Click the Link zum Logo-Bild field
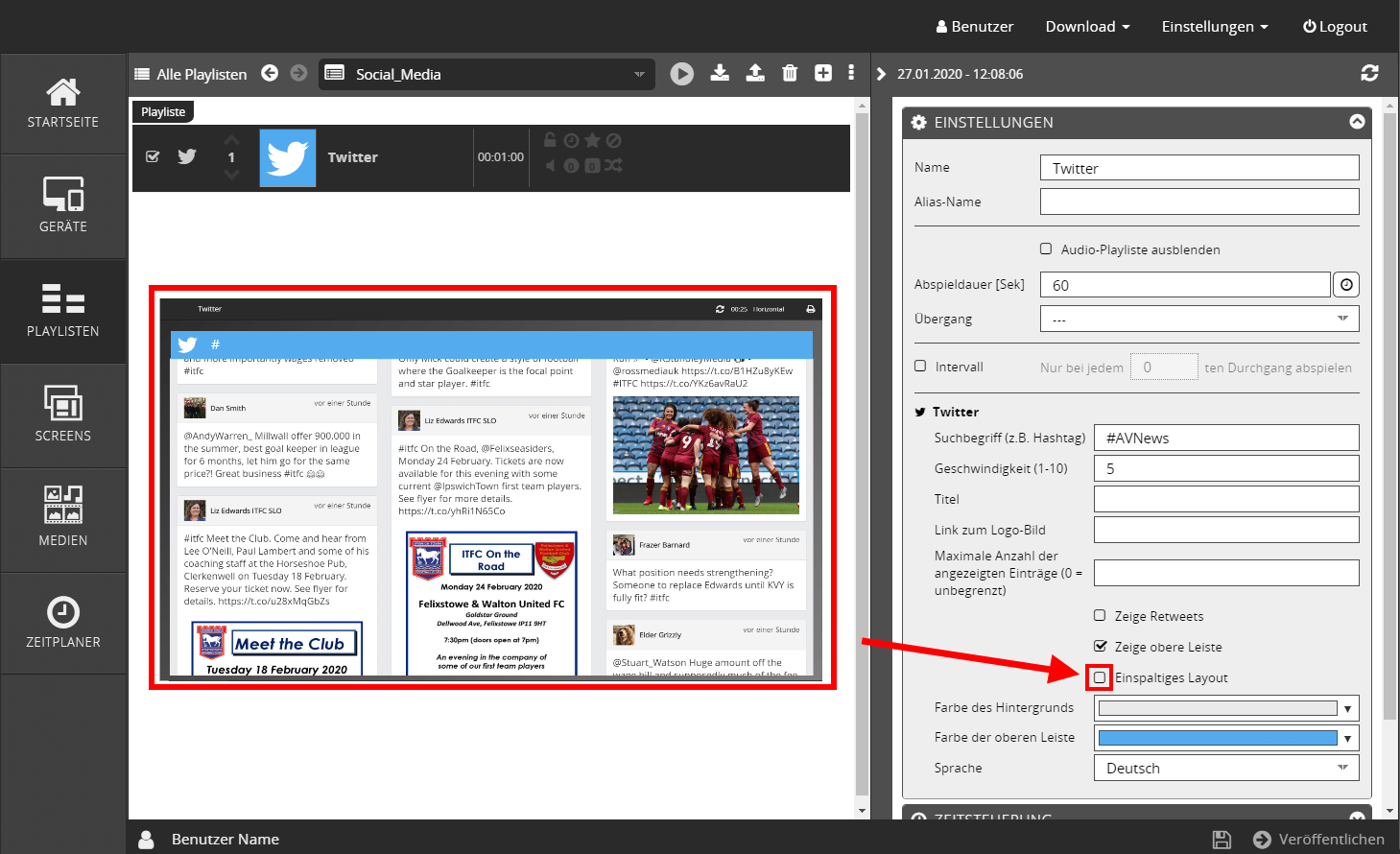Image resolution: width=1400 pixels, height=854 pixels. tap(1226, 530)
